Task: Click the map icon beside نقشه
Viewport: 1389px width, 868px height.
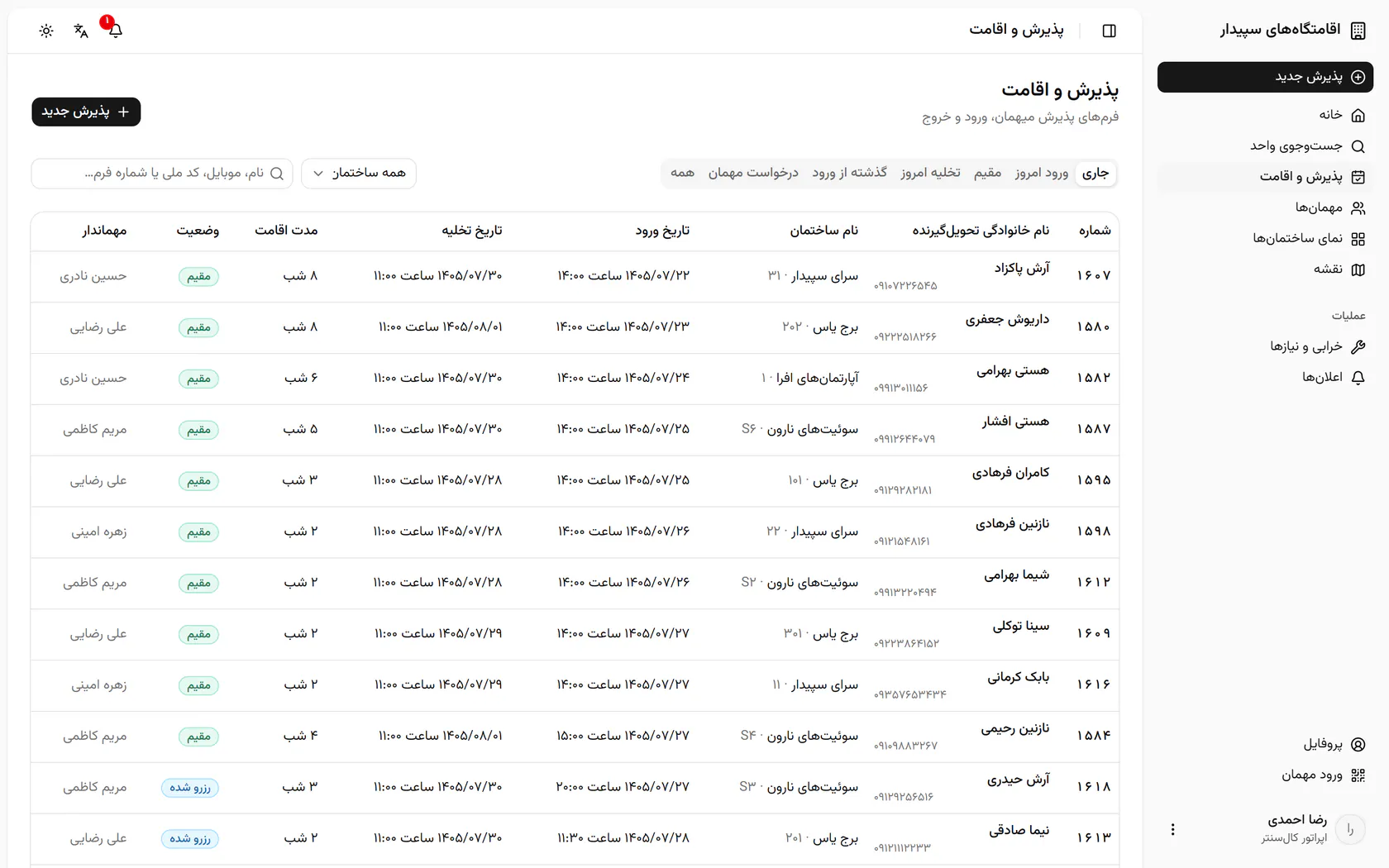Action: point(1358,269)
